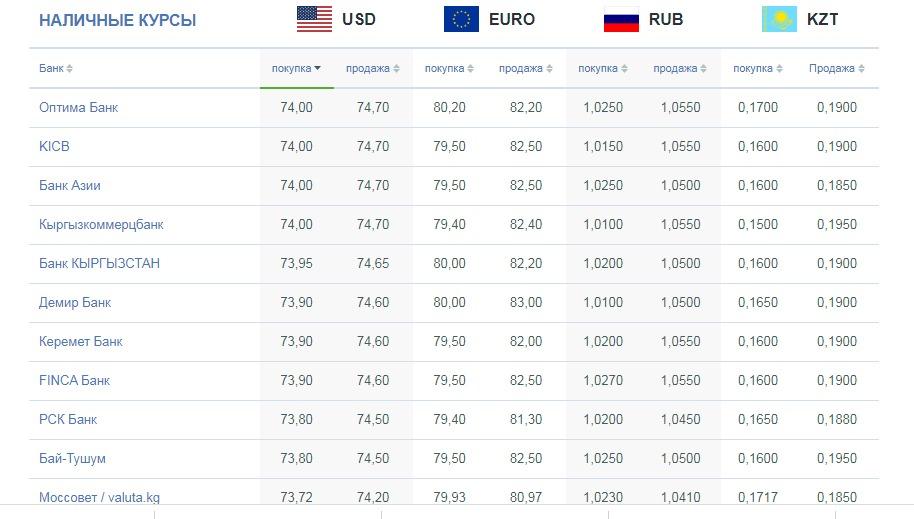Open FINCA Банк details

coord(74,380)
